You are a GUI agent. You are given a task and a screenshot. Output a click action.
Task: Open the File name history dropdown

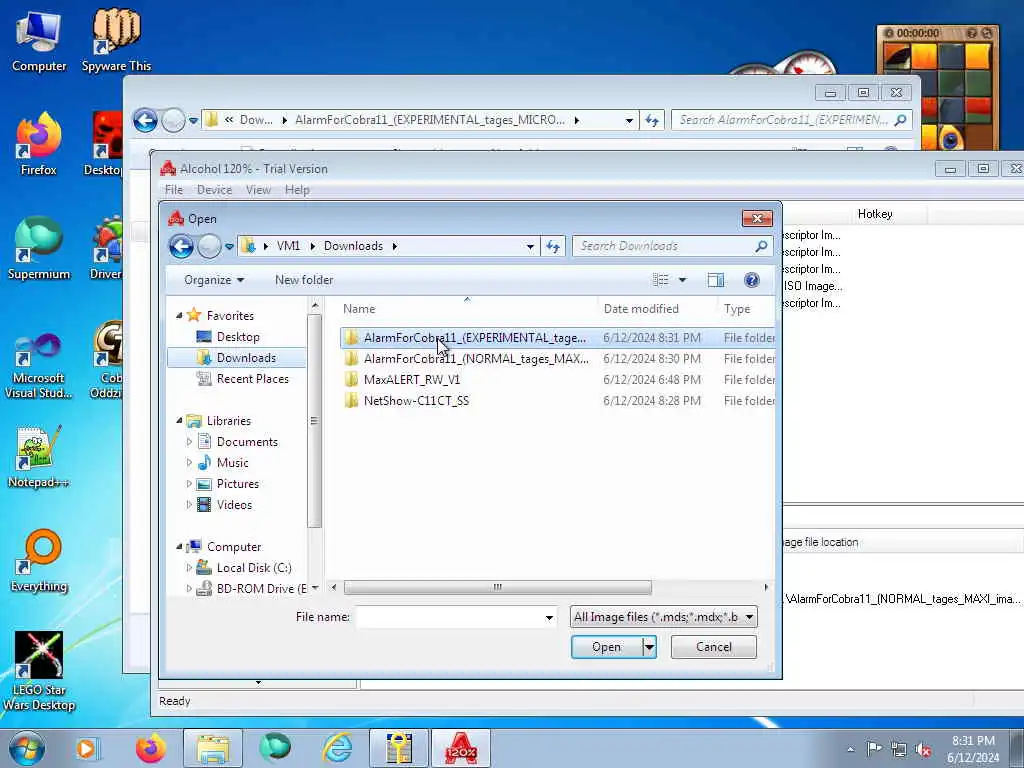coord(549,617)
